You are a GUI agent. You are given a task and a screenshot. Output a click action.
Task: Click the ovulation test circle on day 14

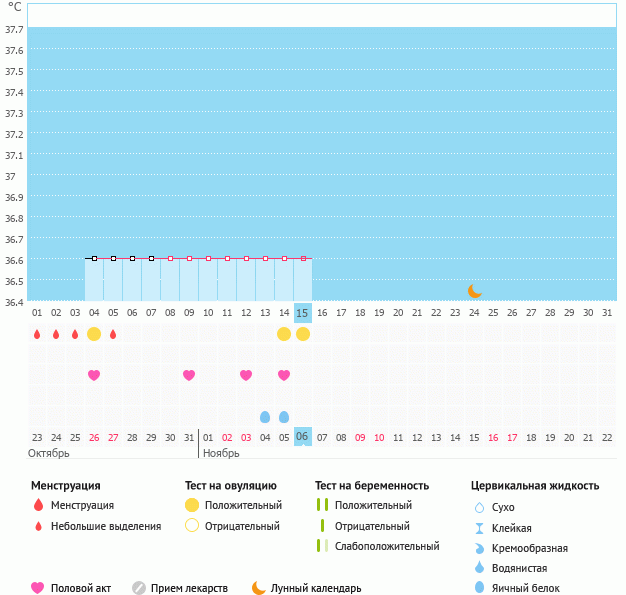click(284, 334)
